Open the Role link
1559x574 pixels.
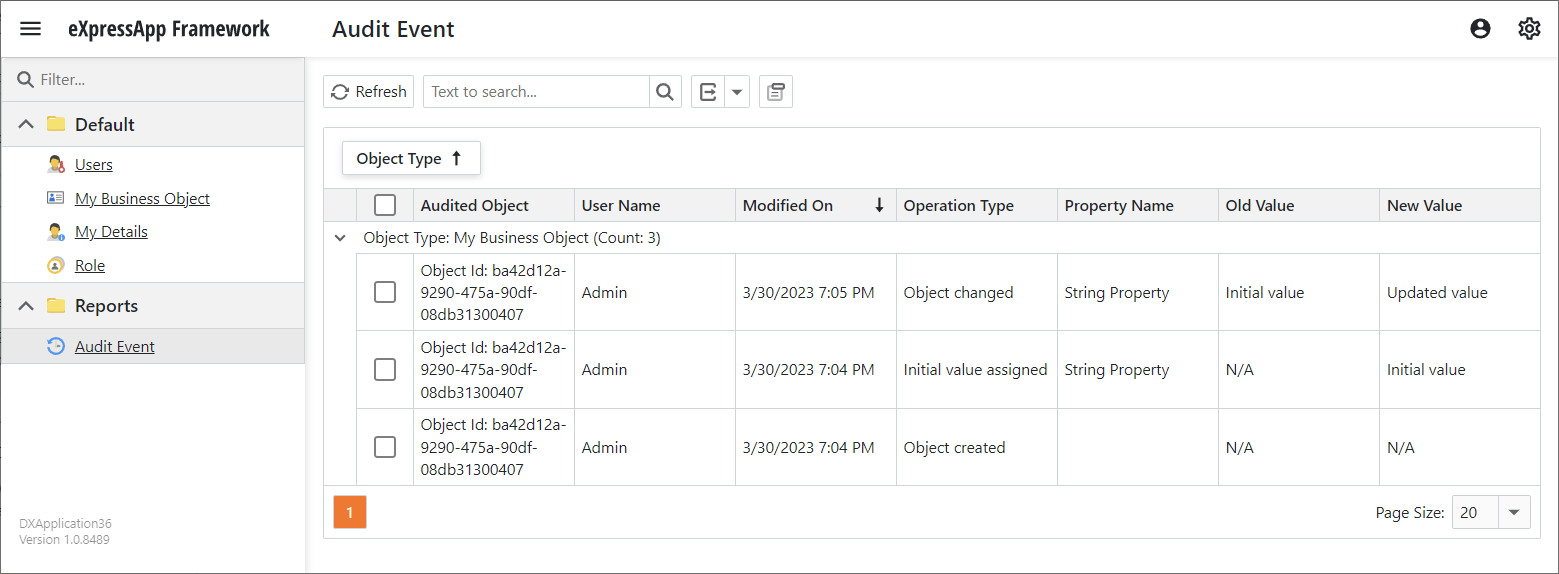point(90,266)
